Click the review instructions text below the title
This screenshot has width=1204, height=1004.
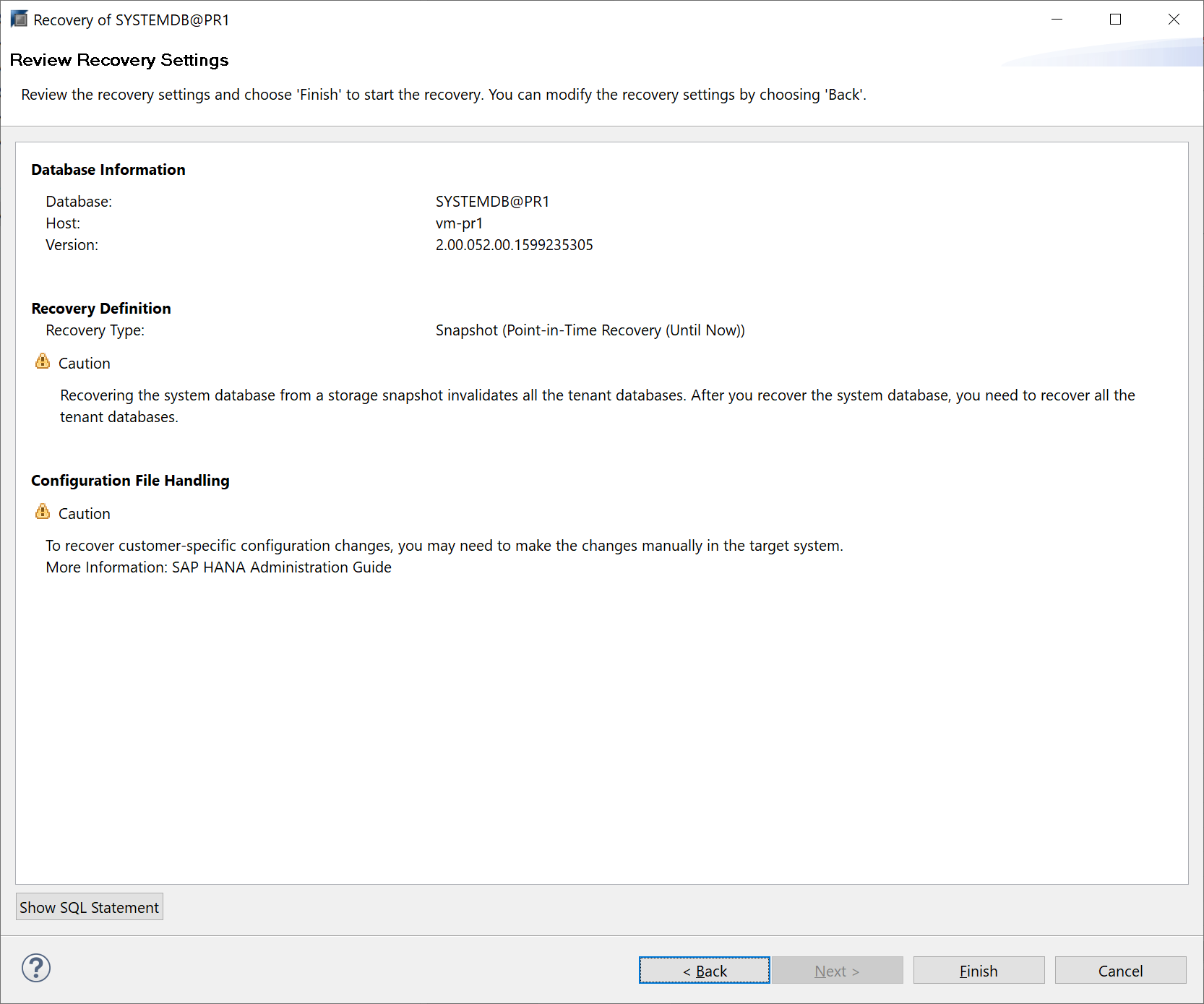tap(444, 95)
